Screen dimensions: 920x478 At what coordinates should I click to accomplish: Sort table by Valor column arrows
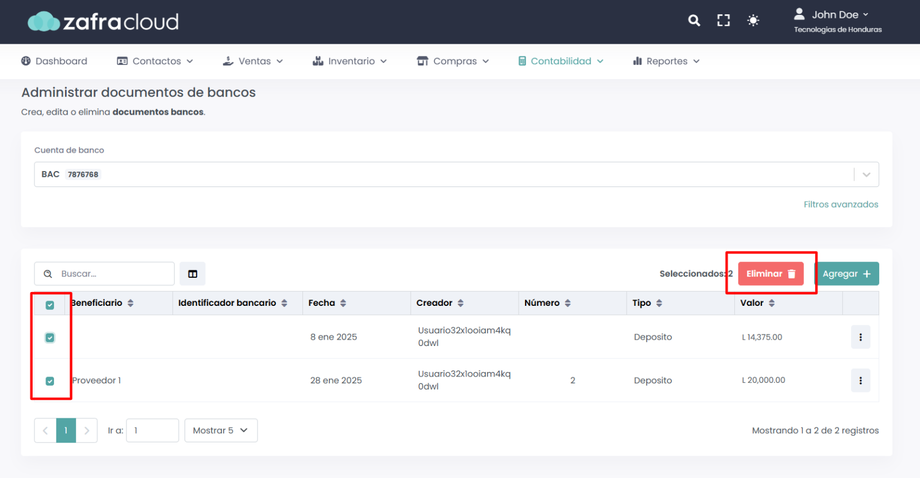771,303
